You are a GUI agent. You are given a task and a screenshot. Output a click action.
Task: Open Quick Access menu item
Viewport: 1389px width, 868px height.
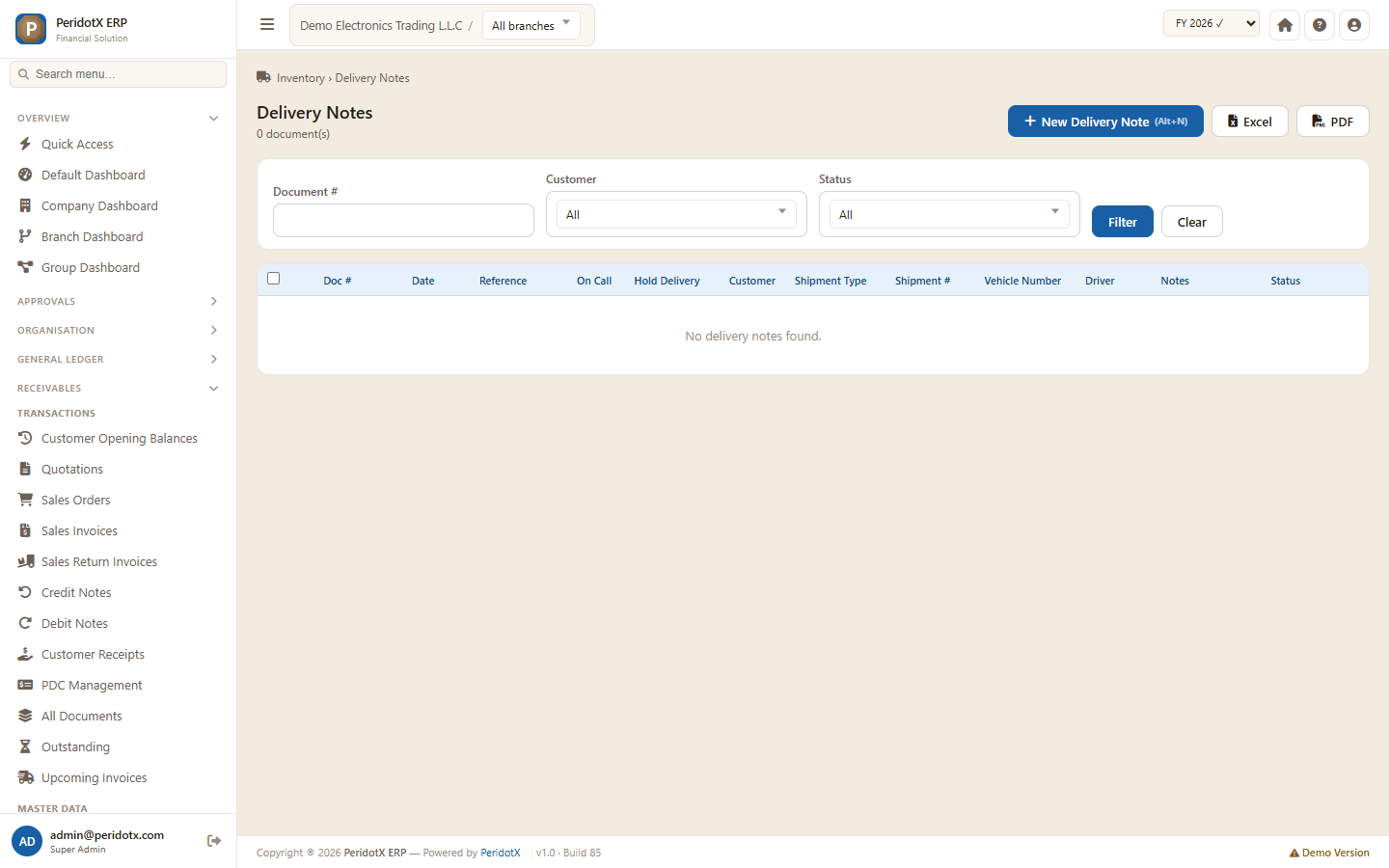click(x=118, y=144)
